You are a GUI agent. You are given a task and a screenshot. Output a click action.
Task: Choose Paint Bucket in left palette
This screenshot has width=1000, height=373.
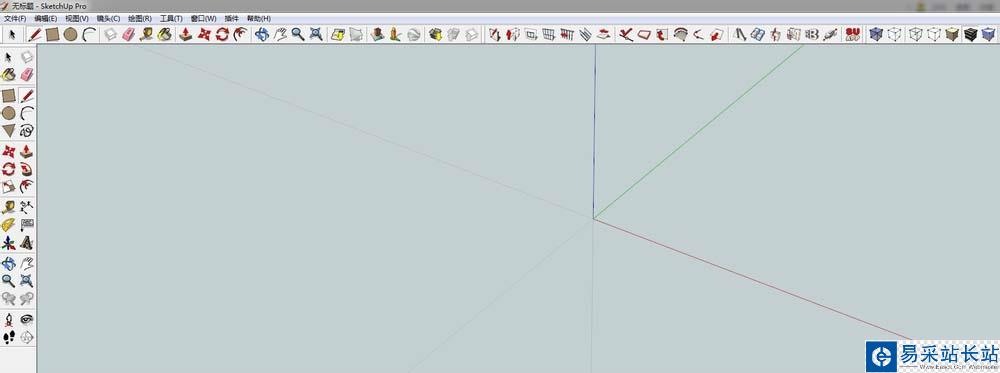click(x=8, y=75)
